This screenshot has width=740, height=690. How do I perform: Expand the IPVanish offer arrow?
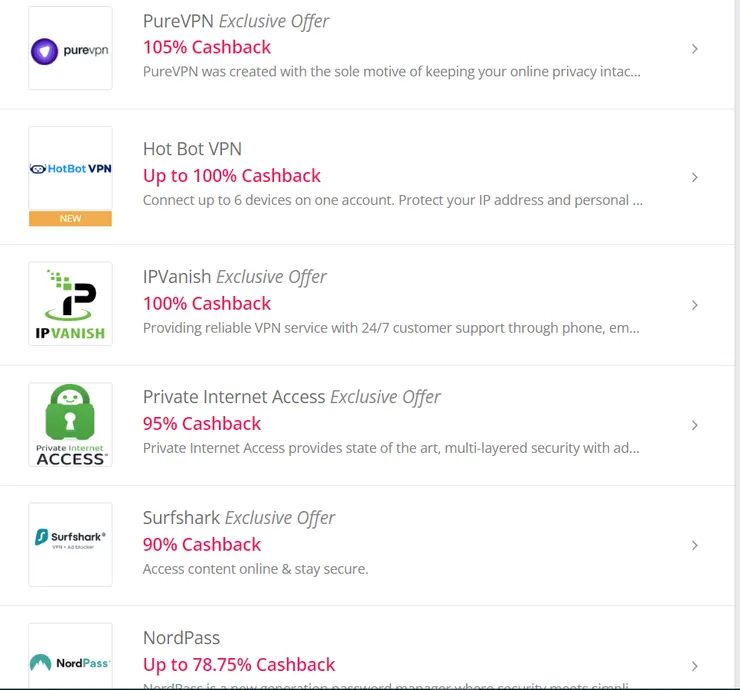click(x=695, y=305)
